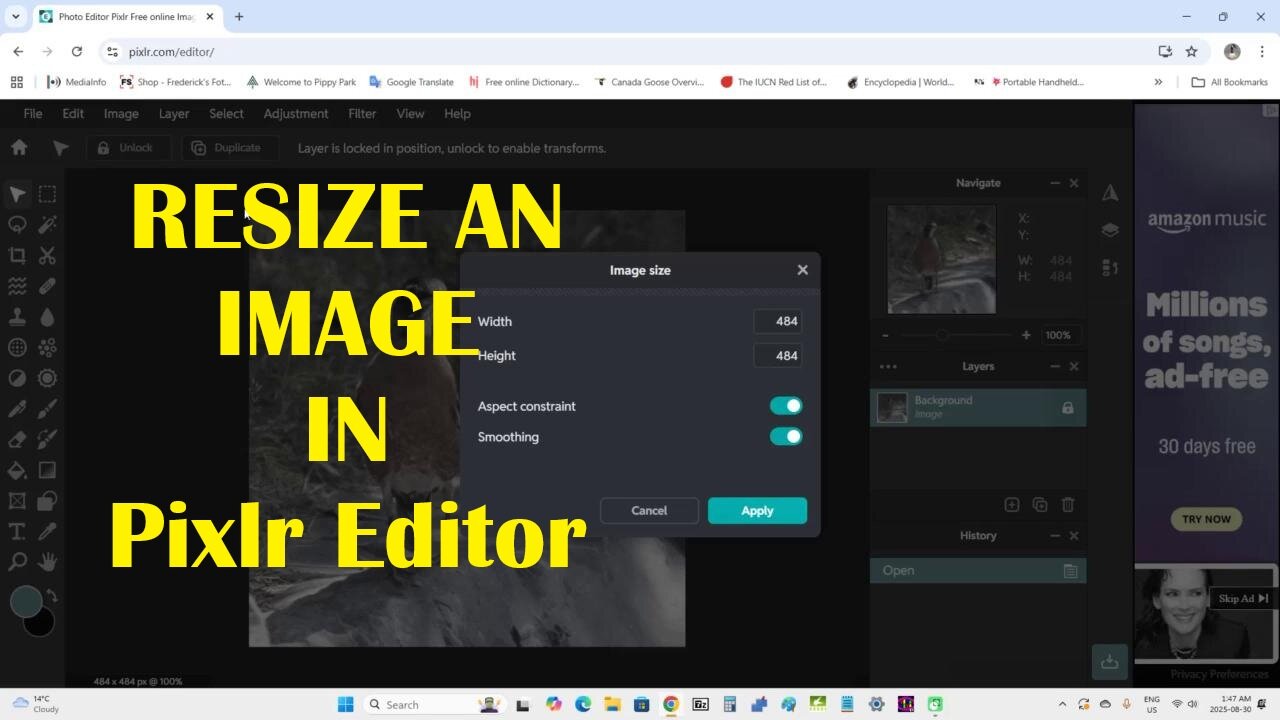This screenshot has height=720, width=1280.
Task: Select the Paint Bucket fill tool
Action: (17, 470)
